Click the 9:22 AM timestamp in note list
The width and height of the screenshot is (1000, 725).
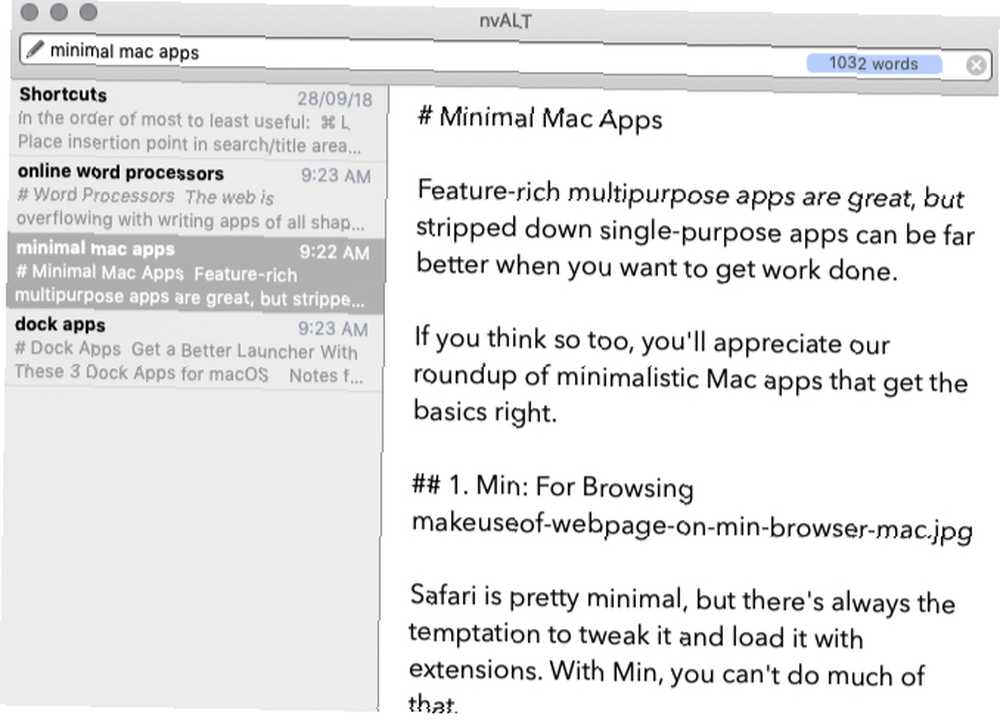tap(335, 253)
